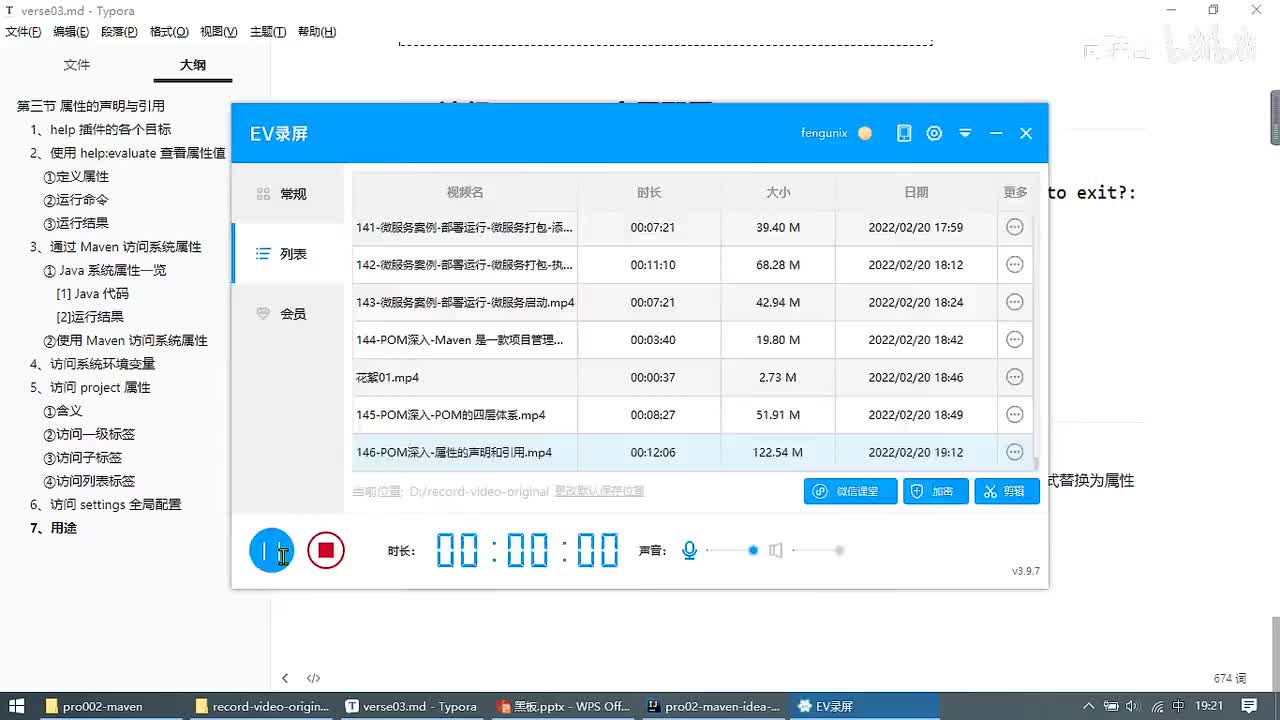Open more options for video 146 row
Screen dimensions: 1280x720
[1015, 452]
